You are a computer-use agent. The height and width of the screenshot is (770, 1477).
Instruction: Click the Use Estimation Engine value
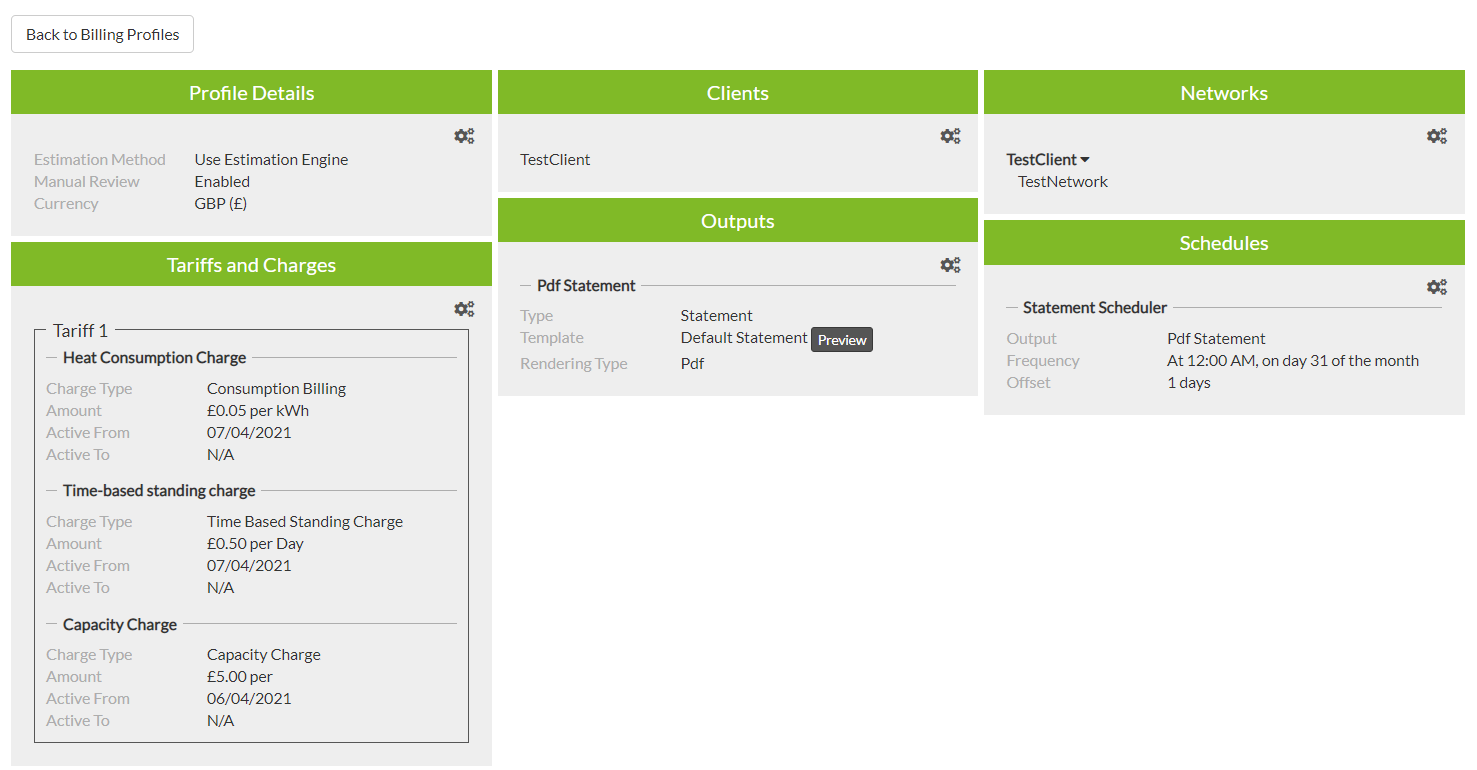(271, 159)
